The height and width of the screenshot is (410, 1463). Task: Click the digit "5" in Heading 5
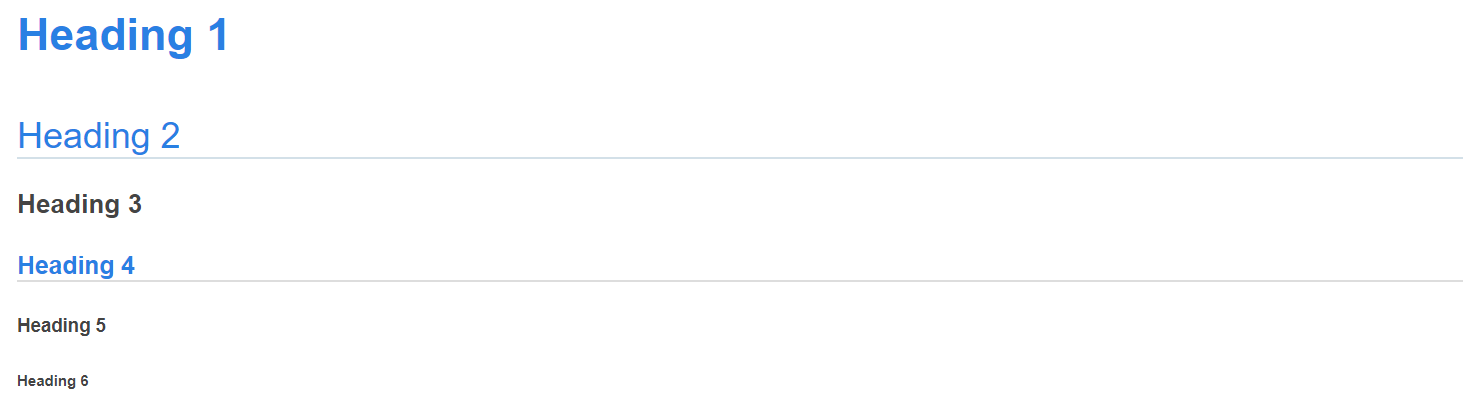point(100,326)
